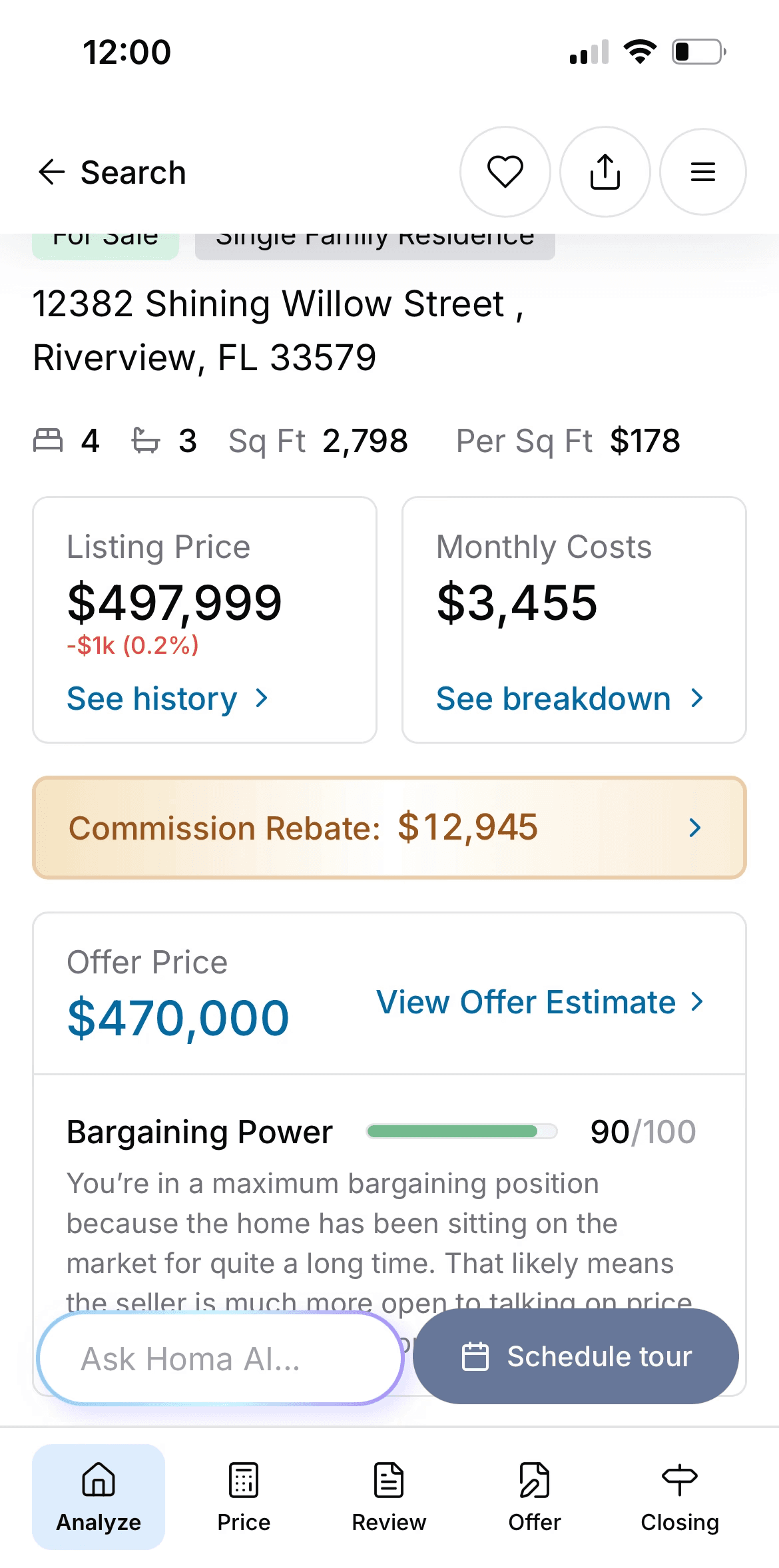The width and height of the screenshot is (779, 1568).
Task: Open the Review tab
Action: pos(389,1496)
